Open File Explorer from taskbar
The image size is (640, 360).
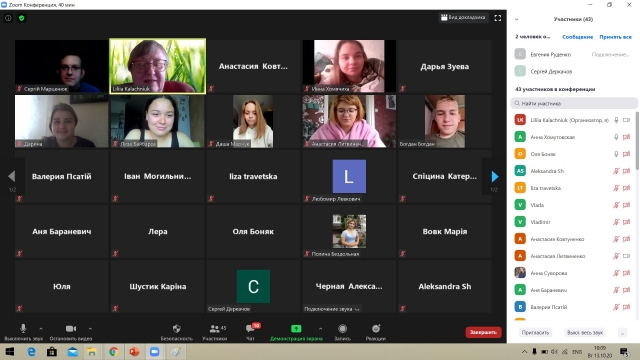point(92,352)
